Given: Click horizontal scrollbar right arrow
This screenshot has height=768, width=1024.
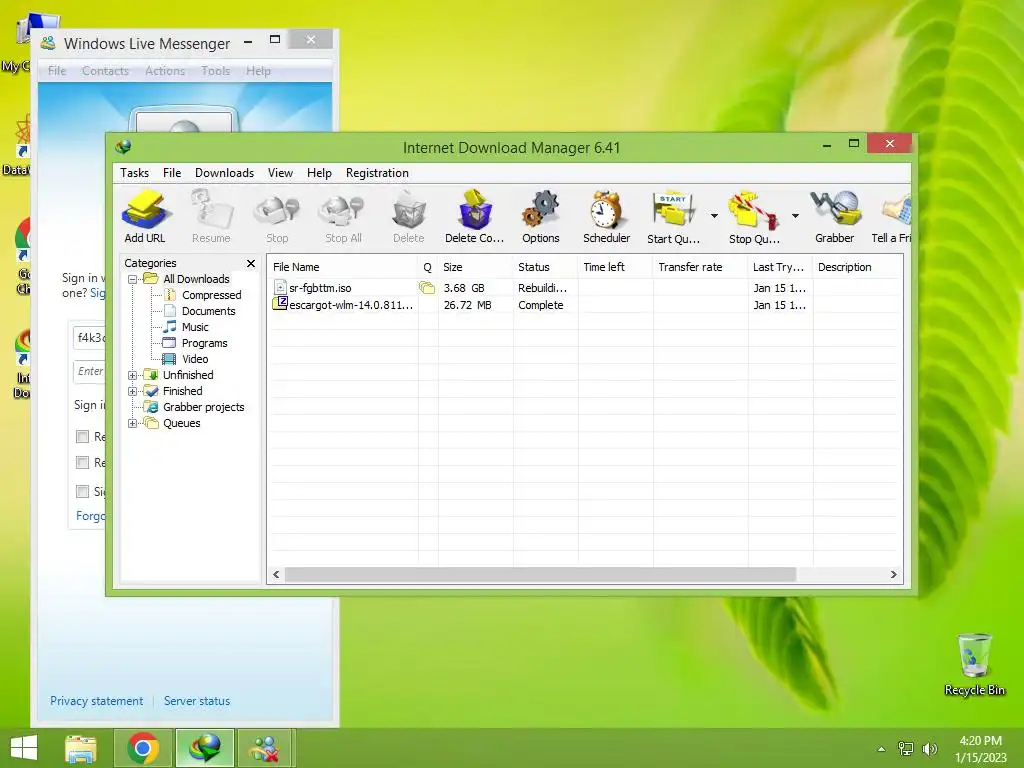Looking at the screenshot, I should tap(893, 575).
